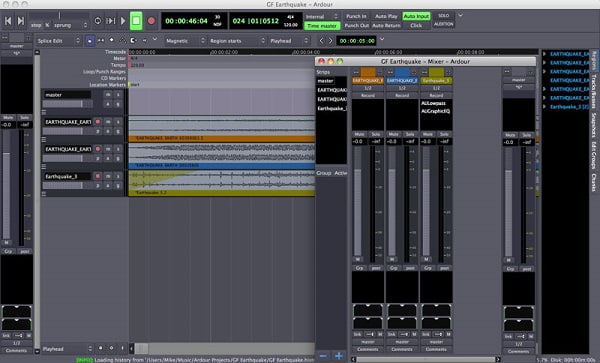Image resolution: width=600 pixels, height=363 pixels.
Task: Expand the first EARTHQUAKE region entry
Action: coord(545,54)
